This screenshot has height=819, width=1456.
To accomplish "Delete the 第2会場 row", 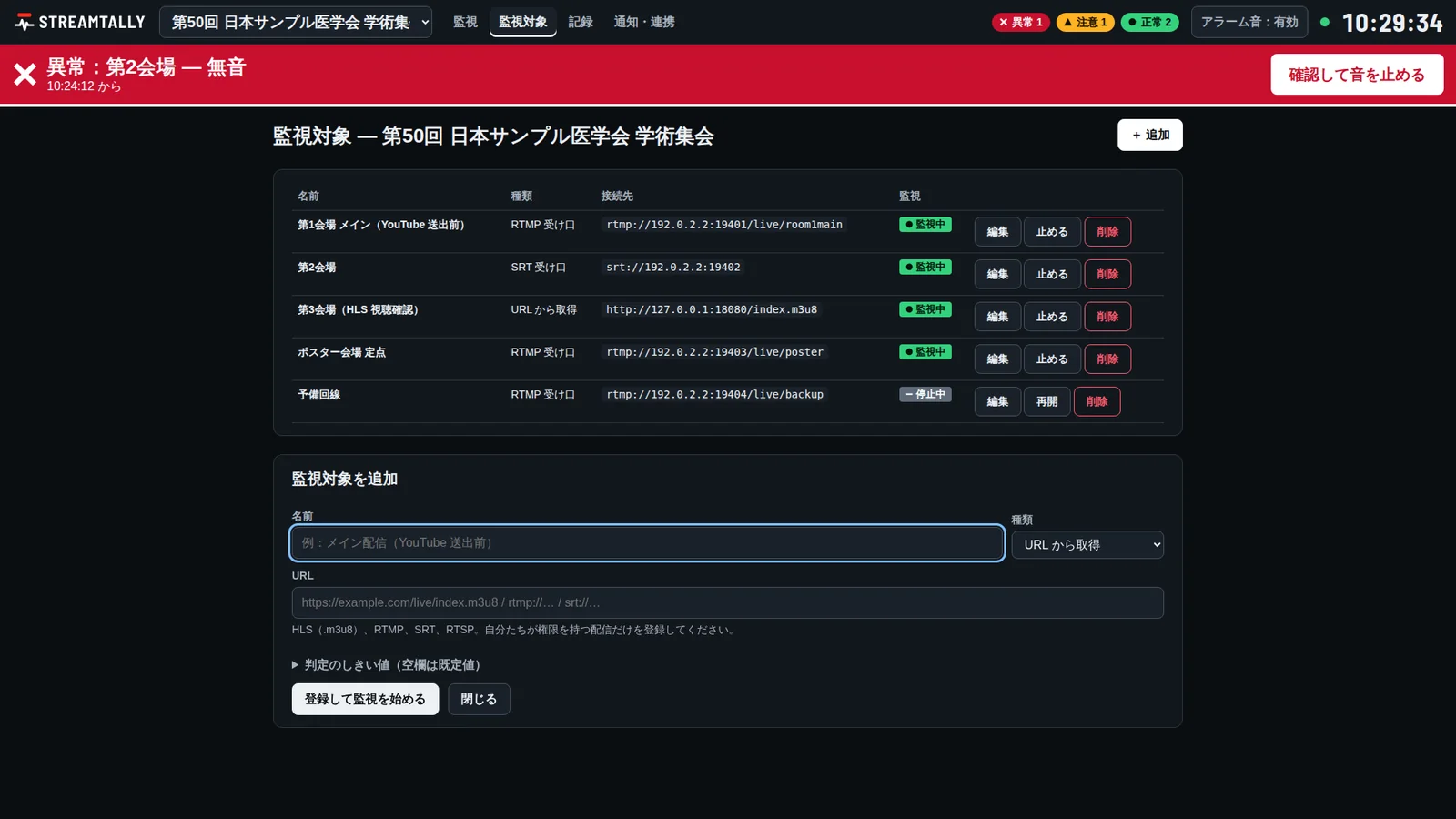I will pos(1107,274).
